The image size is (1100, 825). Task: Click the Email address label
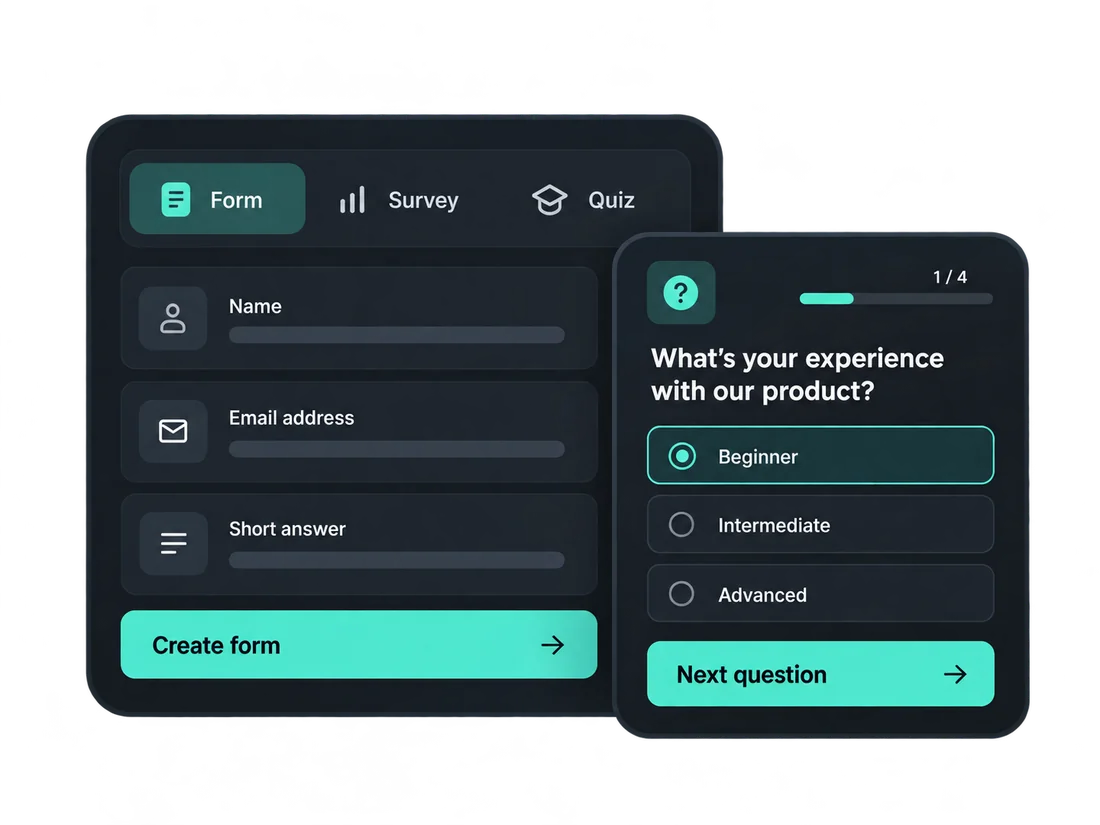291,418
